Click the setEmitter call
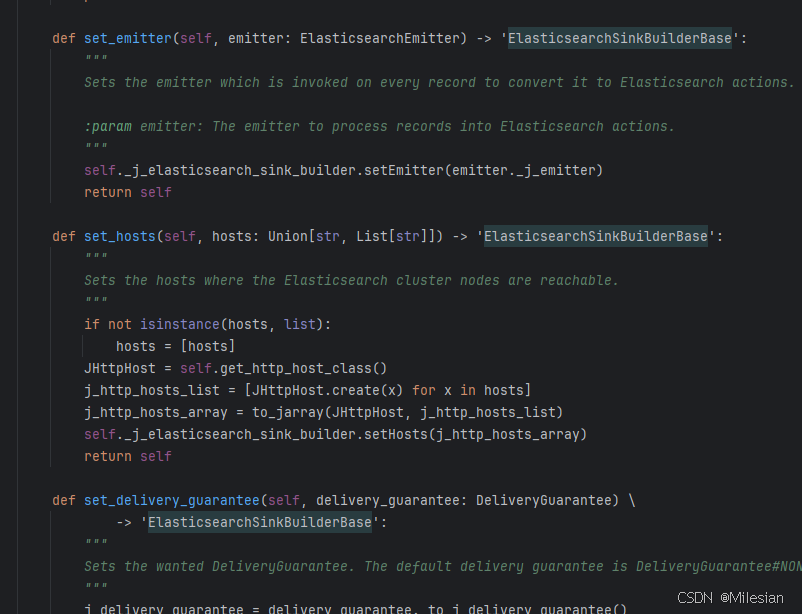Viewport: 802px width, 614px height. point(404,170)
